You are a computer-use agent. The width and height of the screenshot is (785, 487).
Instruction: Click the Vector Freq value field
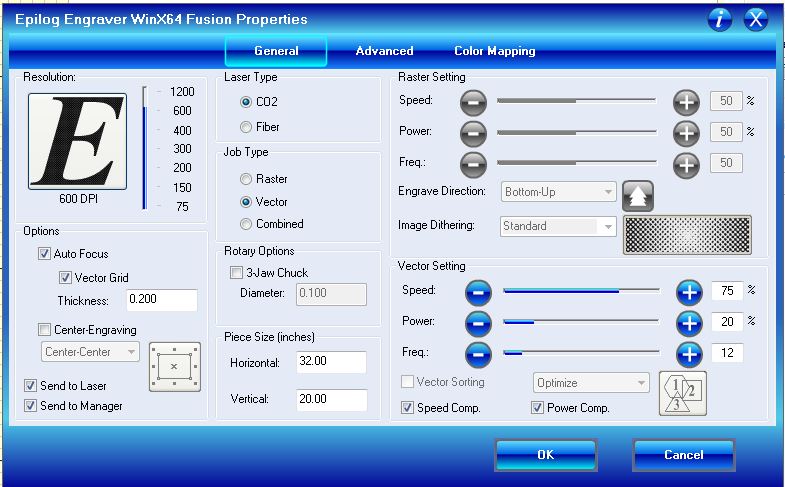(x=727, y=353)
